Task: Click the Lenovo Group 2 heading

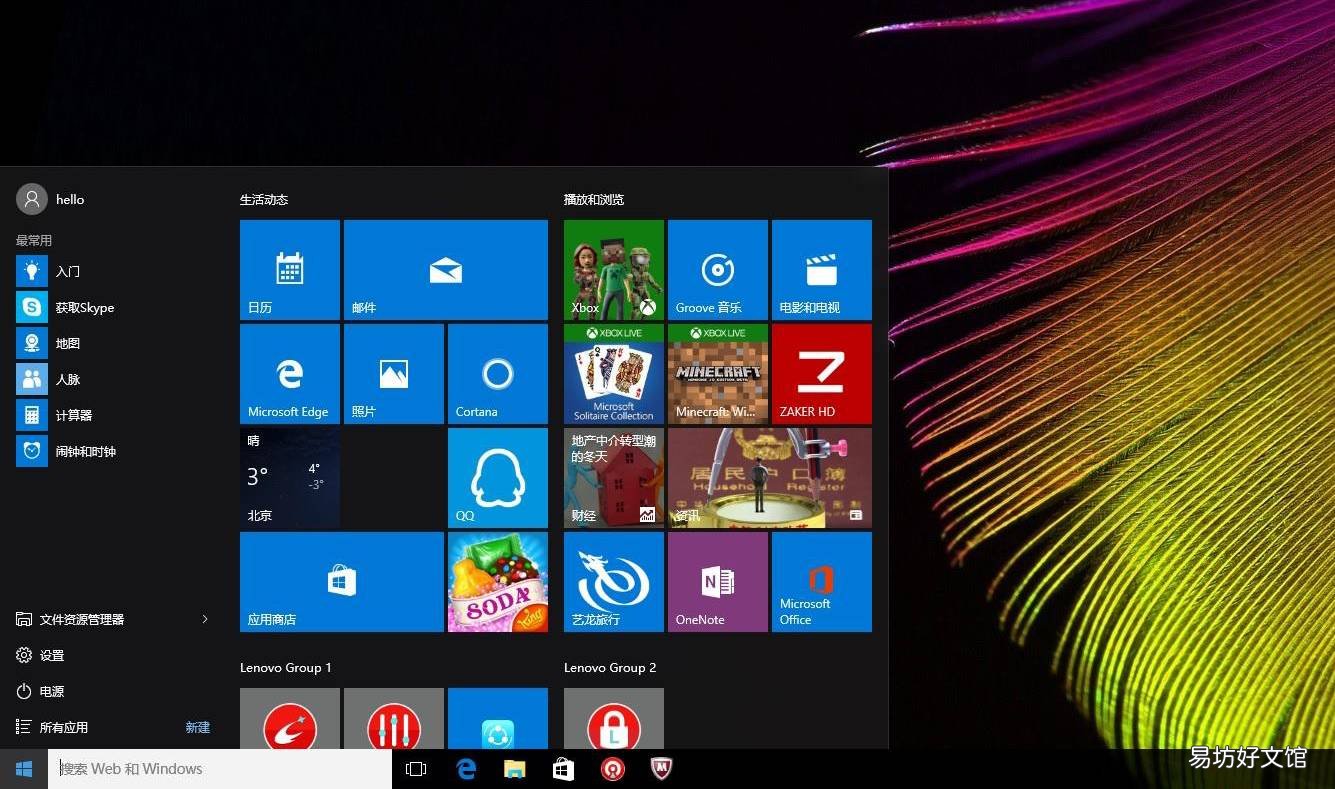Action: coord(610,667)
